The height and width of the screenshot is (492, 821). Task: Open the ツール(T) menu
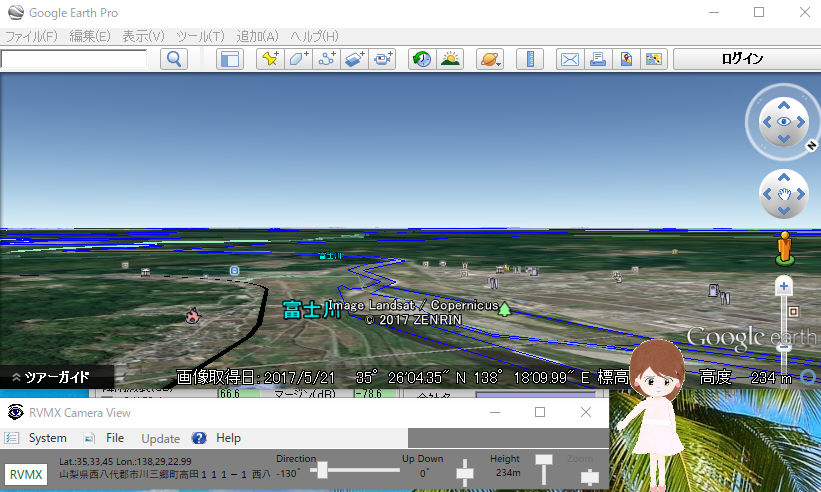(200, 36)
